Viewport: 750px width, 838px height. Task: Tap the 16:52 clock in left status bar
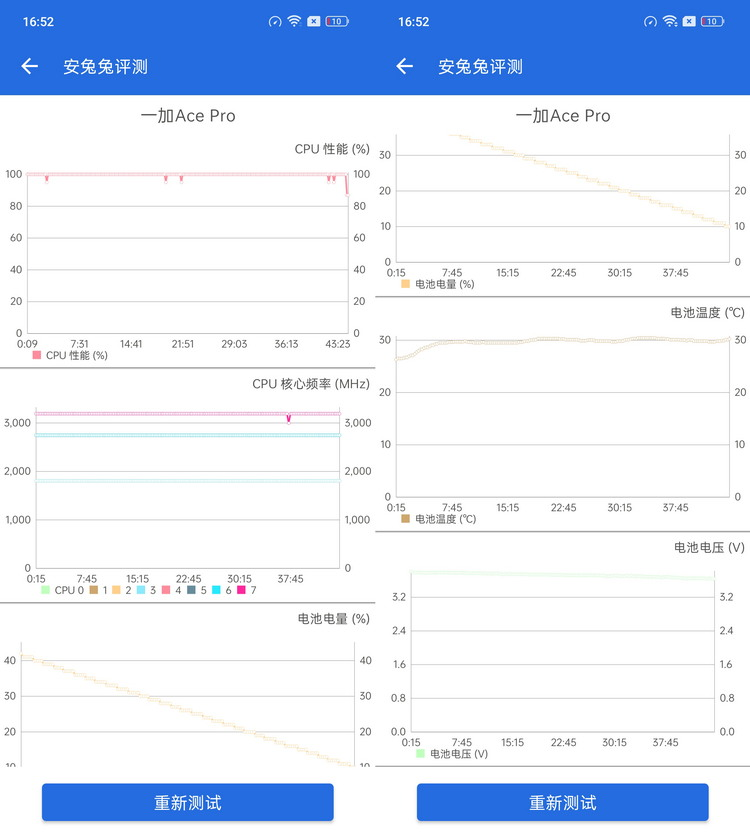(x=38, y=22)
